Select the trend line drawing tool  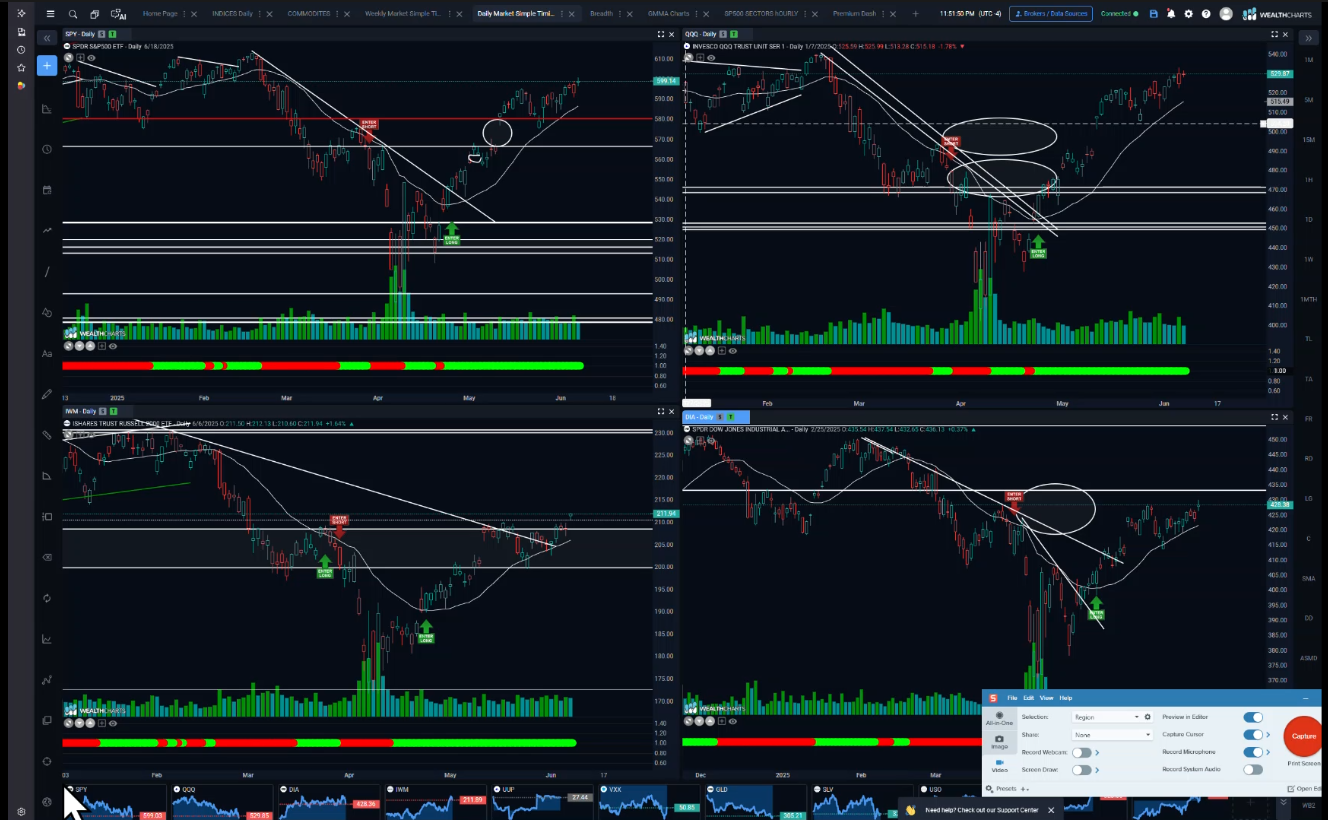click(47, 272)
